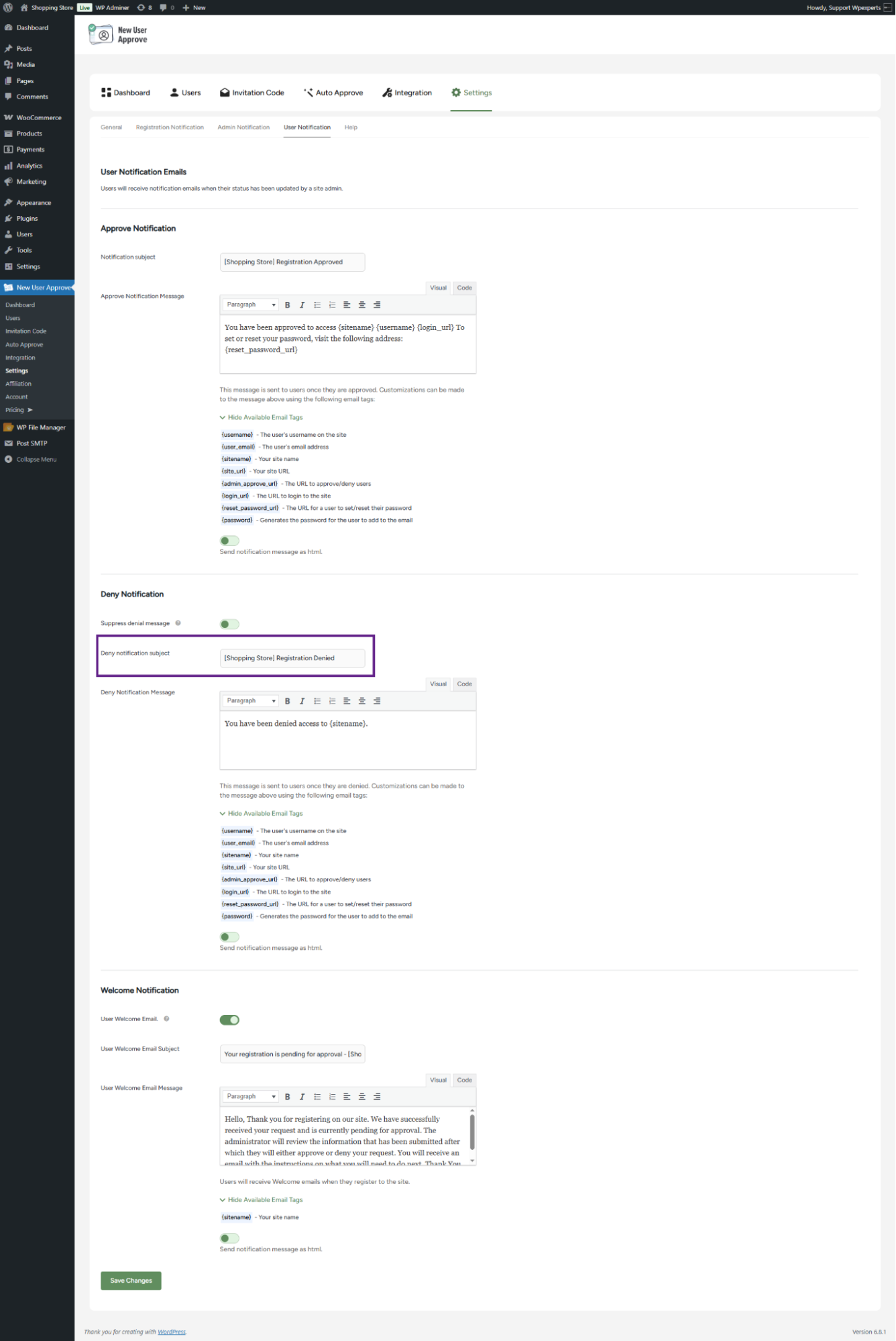Open Paragraph dropdown in Approve Notification editor
Viewport: 896px width, 1341px height.
251,305
